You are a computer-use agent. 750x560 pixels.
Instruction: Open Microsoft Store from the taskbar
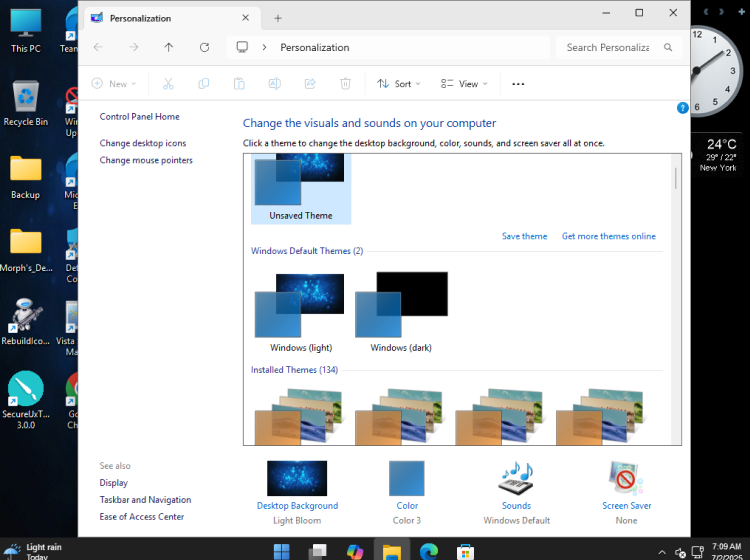click(x=465, y=551)
